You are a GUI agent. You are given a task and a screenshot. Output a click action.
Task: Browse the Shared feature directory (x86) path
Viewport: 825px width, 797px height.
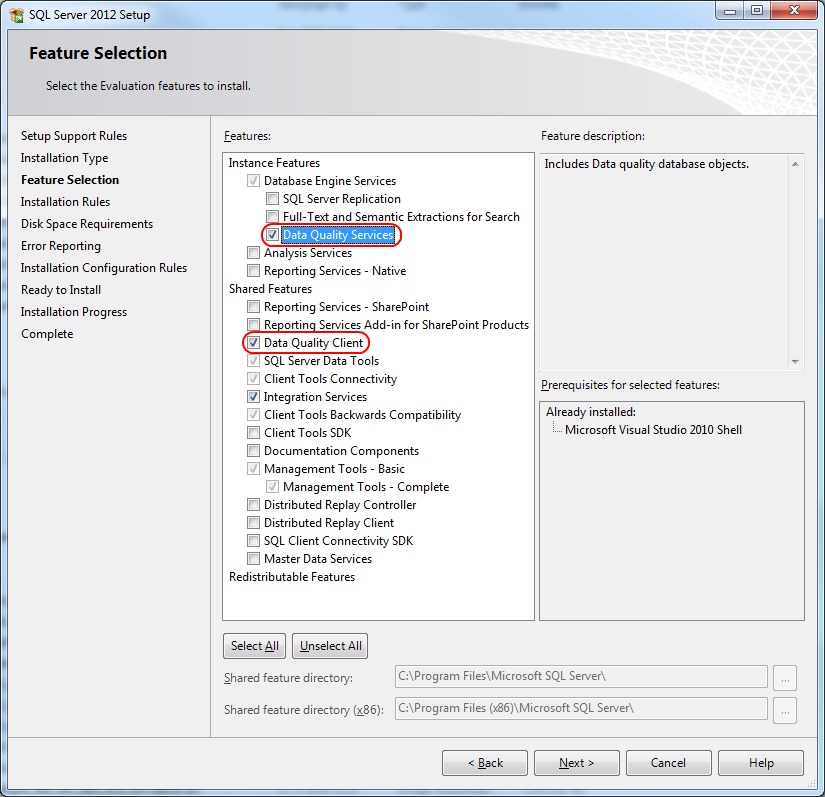click(x=785, y=710)
